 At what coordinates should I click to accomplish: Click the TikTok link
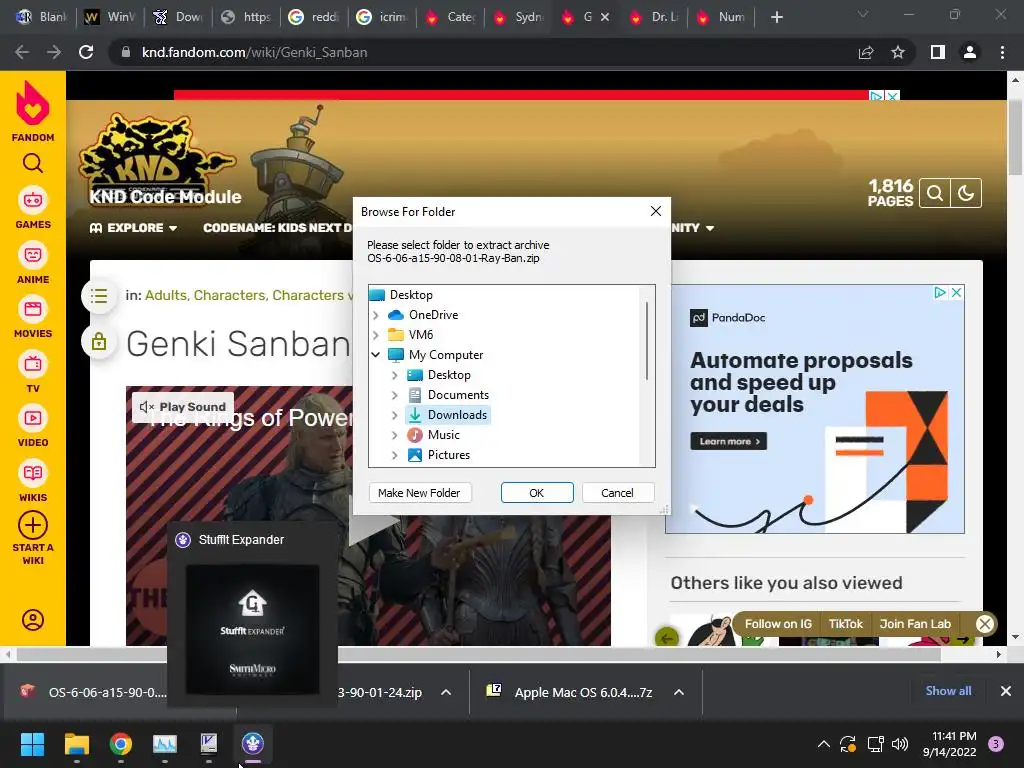pyautogui.click(x=846, y=624)
